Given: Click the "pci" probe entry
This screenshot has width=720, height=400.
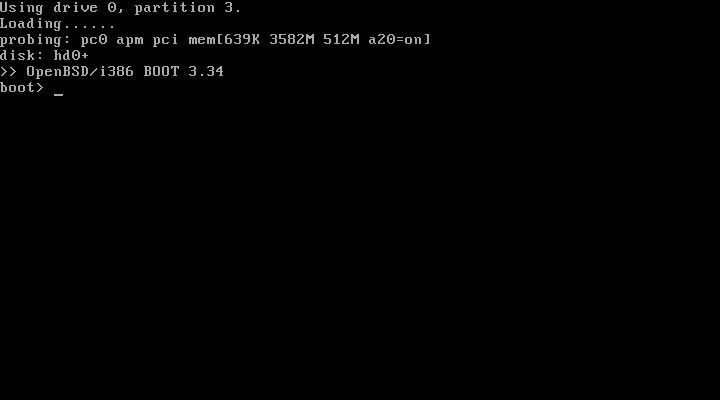Looking at the screenshot, I should [x=165, y=40].
